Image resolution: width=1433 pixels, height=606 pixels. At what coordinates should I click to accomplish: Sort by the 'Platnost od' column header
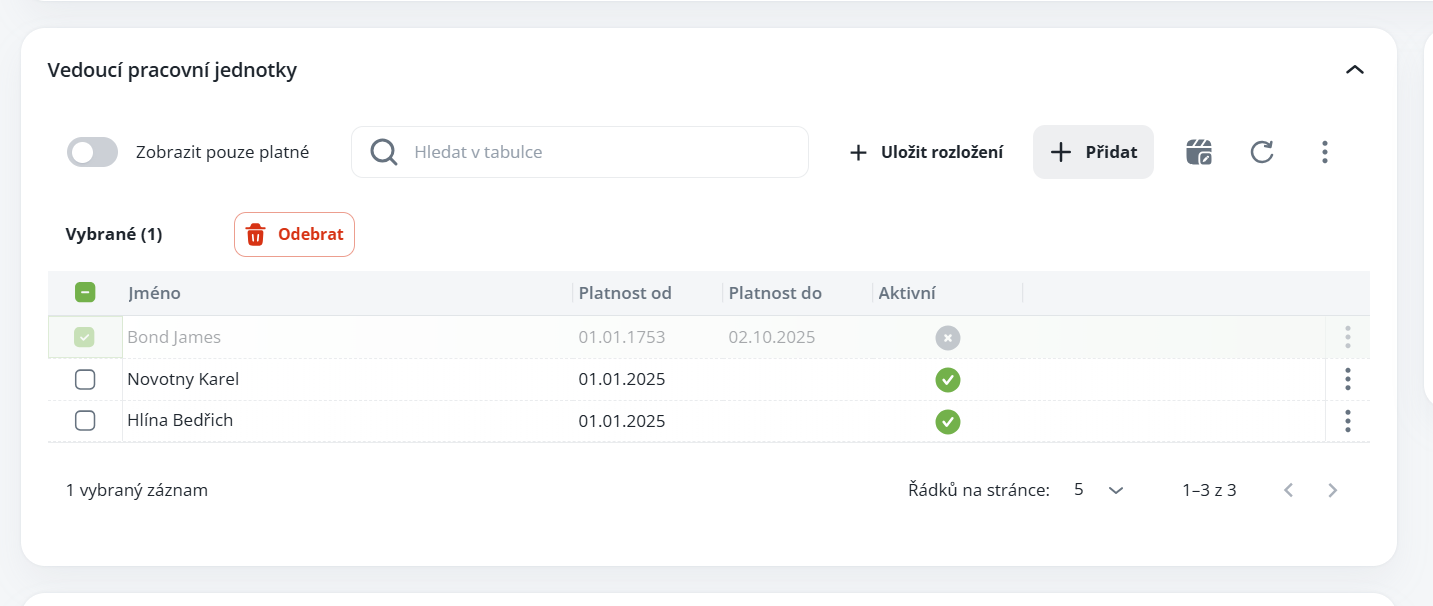point(625,293)
